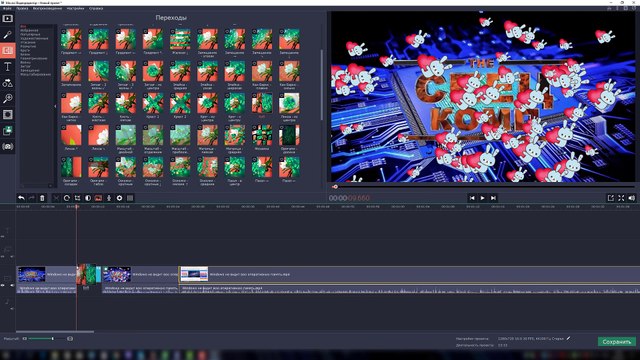Select the Избранное transitions category
Screen dimensions: 640x360
pos(29,30)
